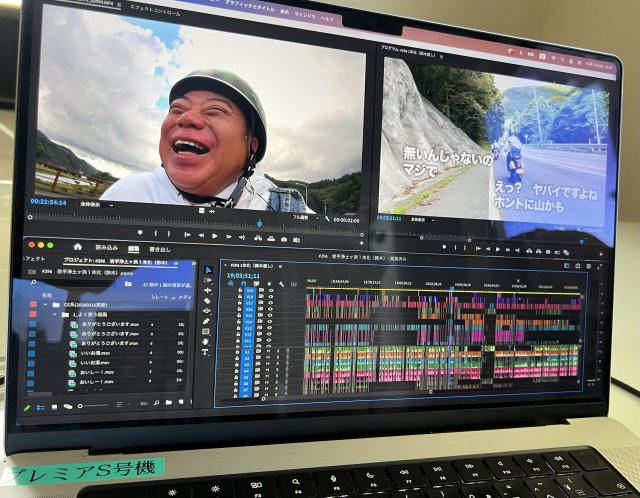Open Program monitor zoom level dropdown

coord(421,220)
